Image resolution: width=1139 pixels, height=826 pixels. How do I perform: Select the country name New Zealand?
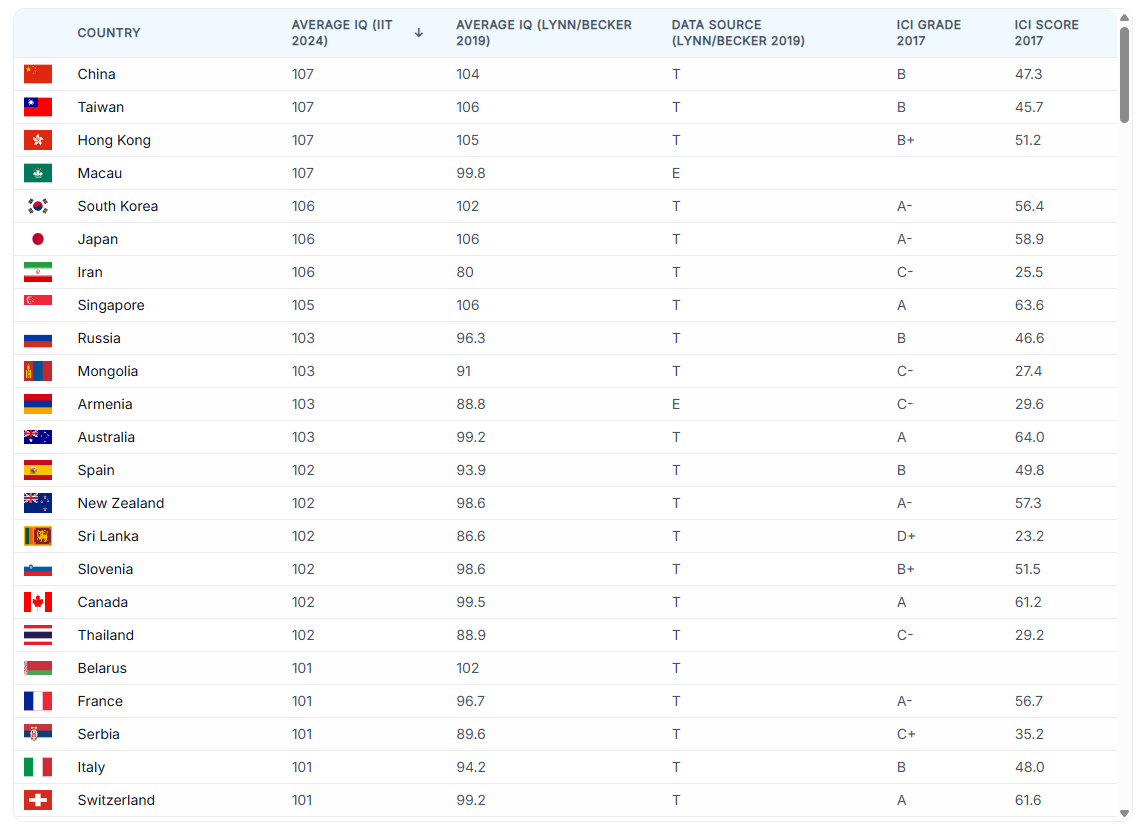[x=121, y=503]
